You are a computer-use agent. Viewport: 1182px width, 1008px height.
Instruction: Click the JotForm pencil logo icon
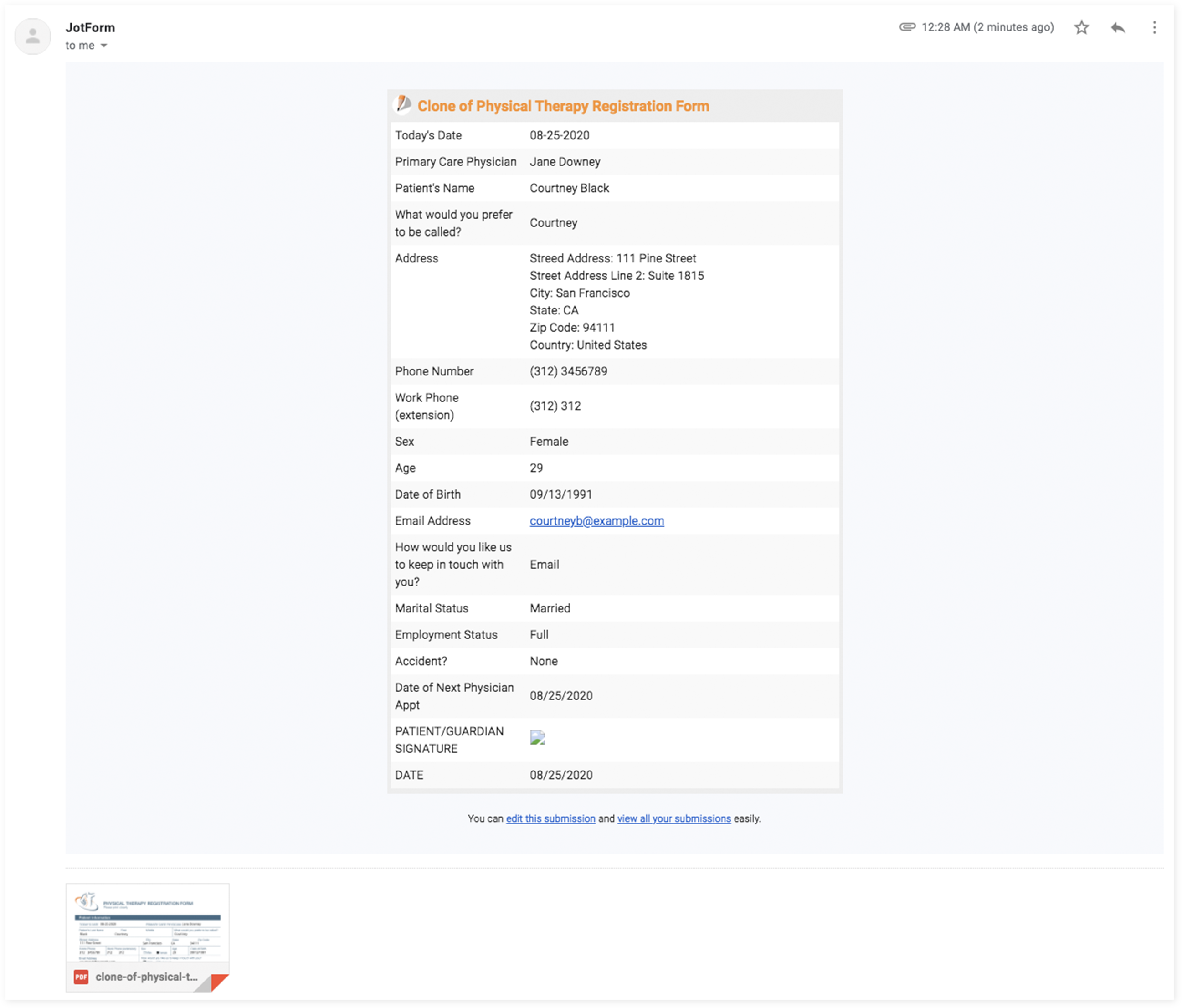403,104
